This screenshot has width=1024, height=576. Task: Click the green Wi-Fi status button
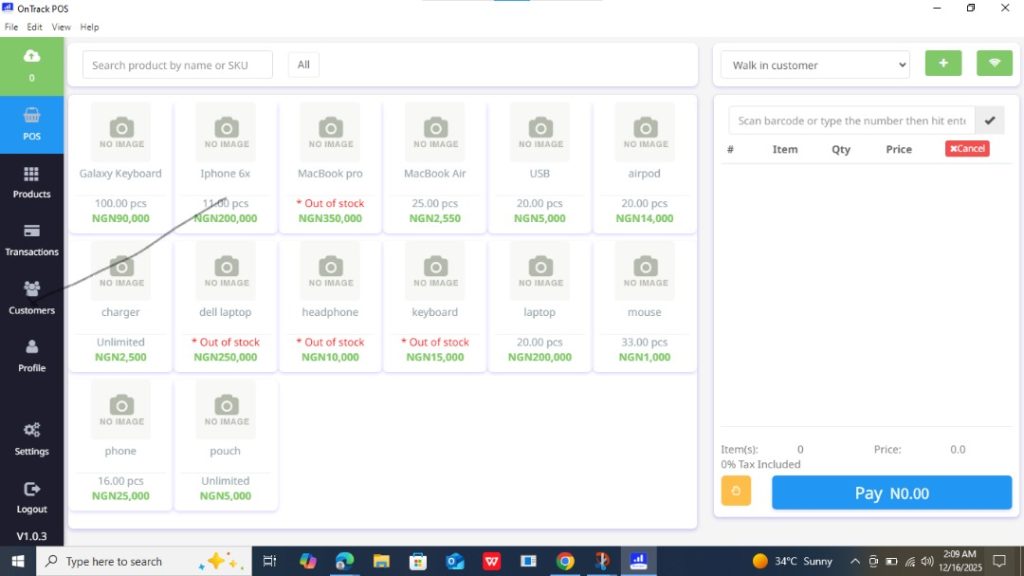click(994, 64)
